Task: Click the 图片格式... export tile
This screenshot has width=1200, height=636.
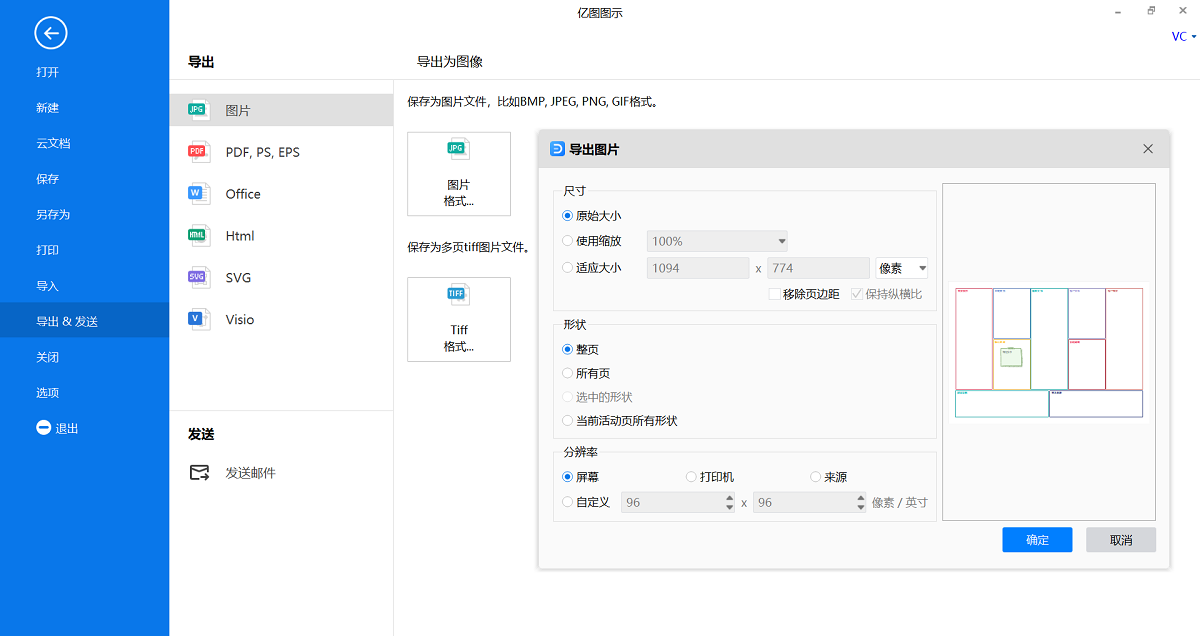Action: coord(459,174)
